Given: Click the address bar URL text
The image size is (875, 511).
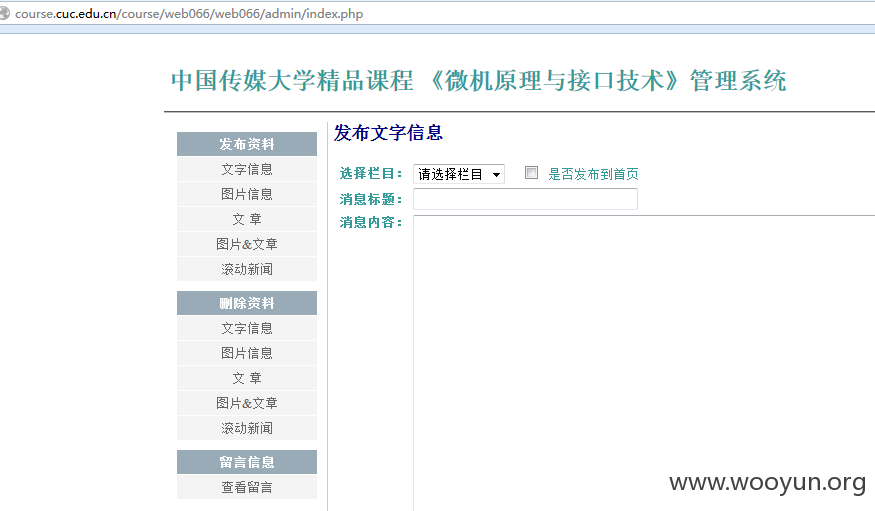Looking at the screenshot, I should tap(189, 13).
